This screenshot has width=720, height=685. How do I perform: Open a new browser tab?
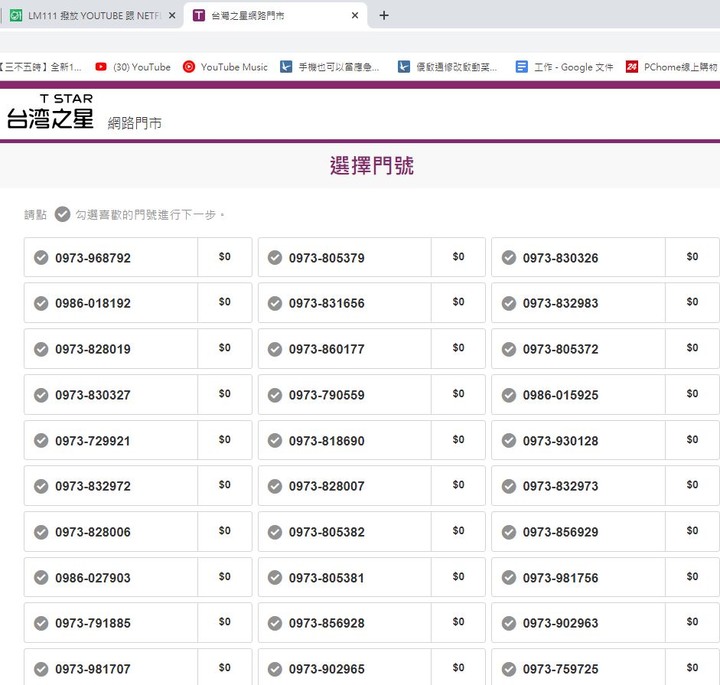point(384,16)
